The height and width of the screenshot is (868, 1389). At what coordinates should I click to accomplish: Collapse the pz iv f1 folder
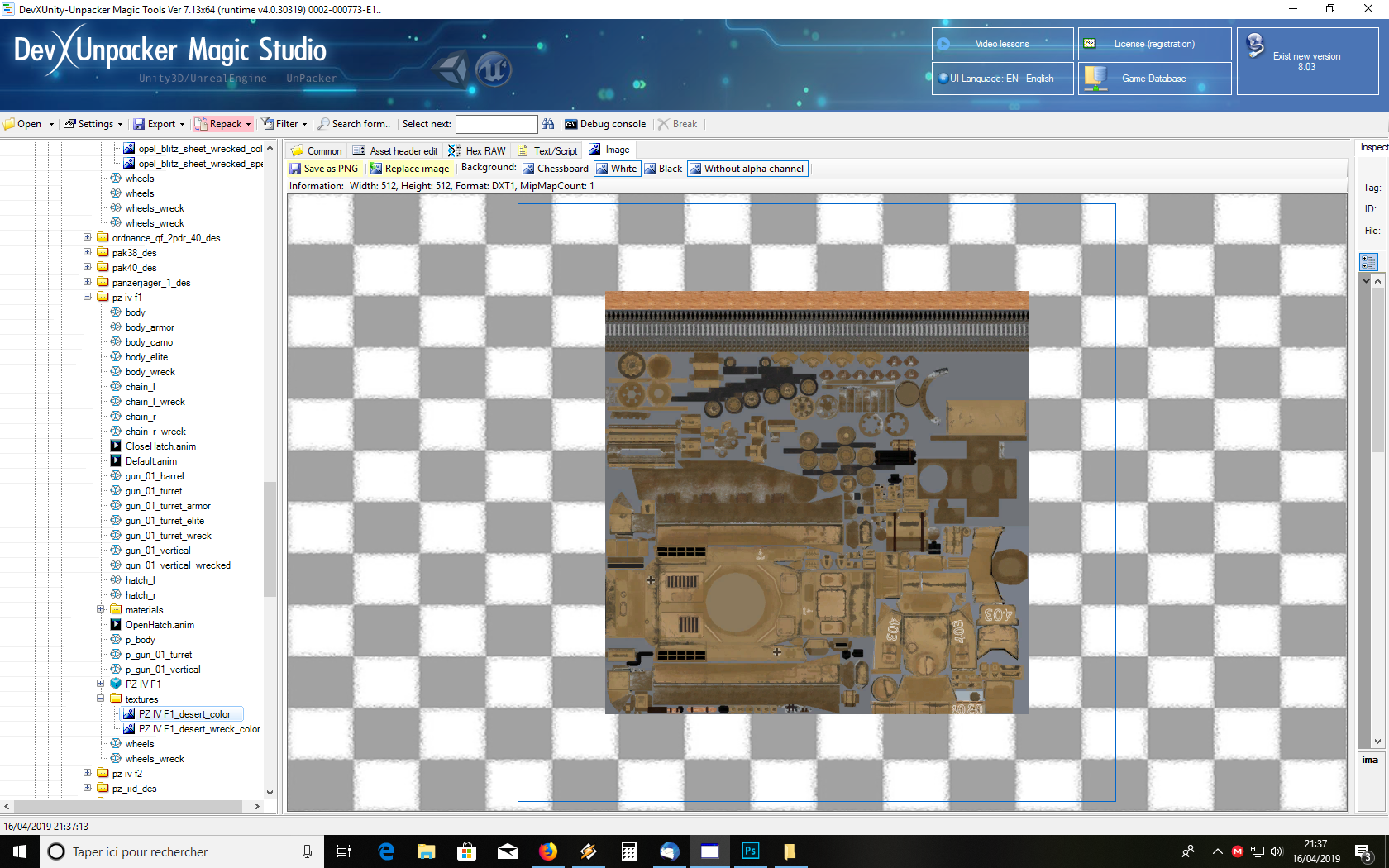pyautogui.click(x=88, y=298)
